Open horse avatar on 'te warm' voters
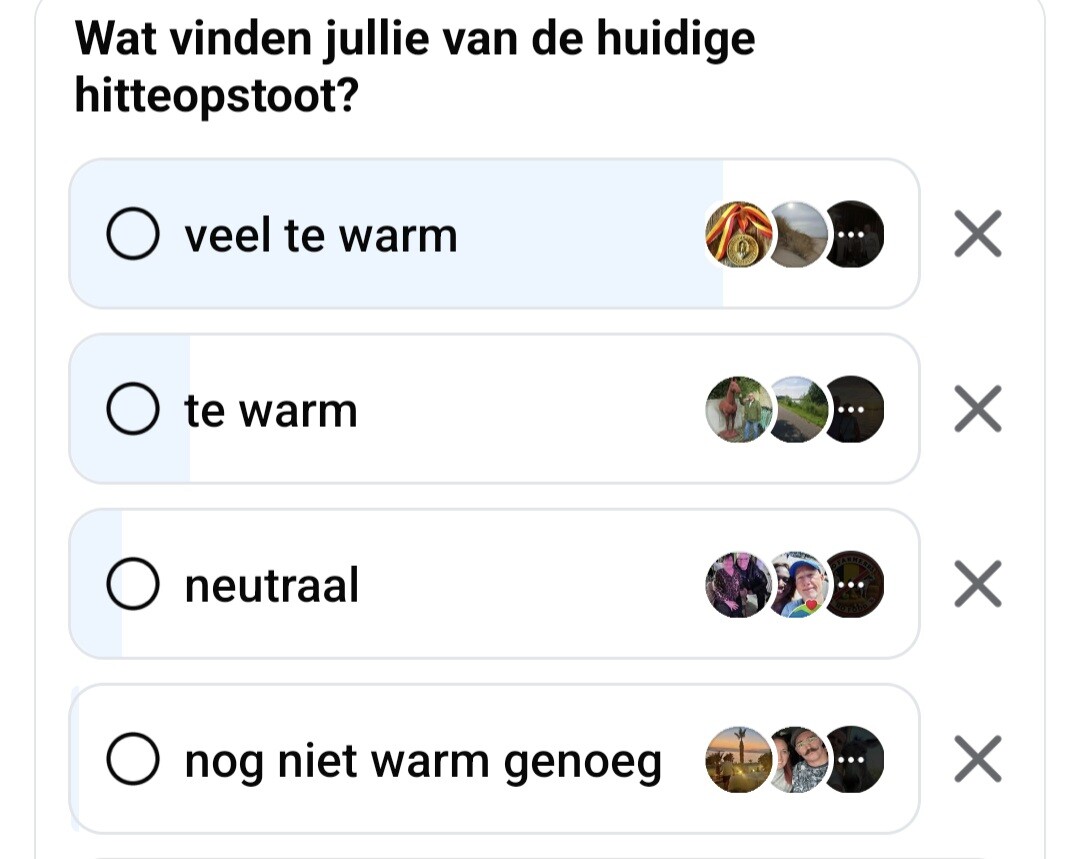 pos(738,410)
